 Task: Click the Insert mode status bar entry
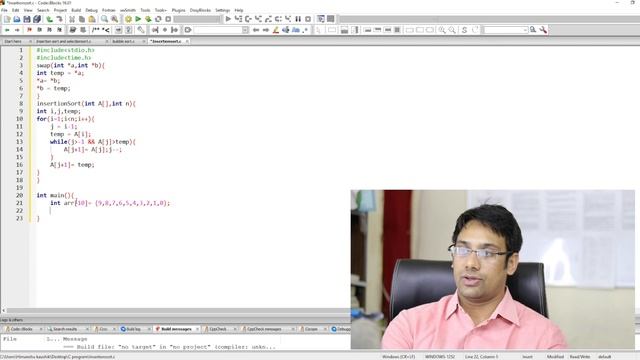coord(527,357)
